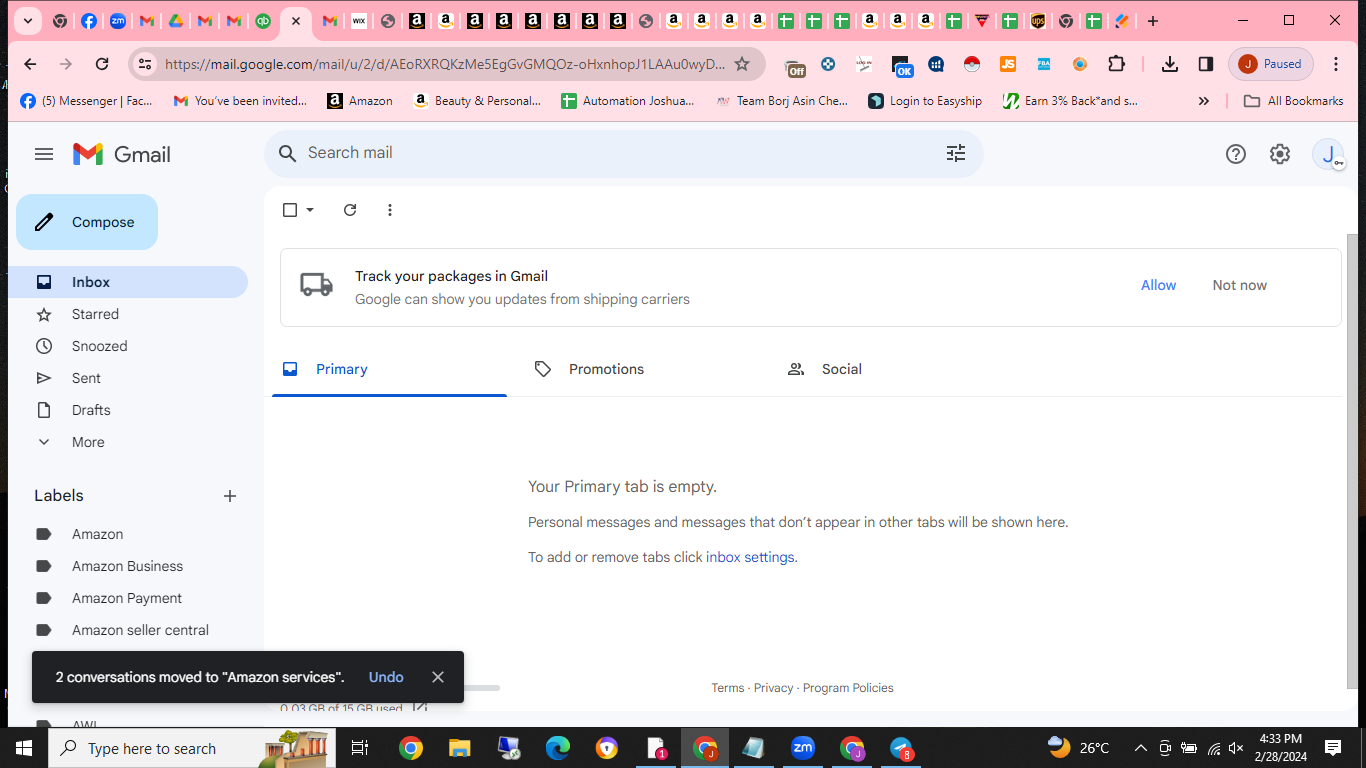Open Gmail Support help icon

1236,154
